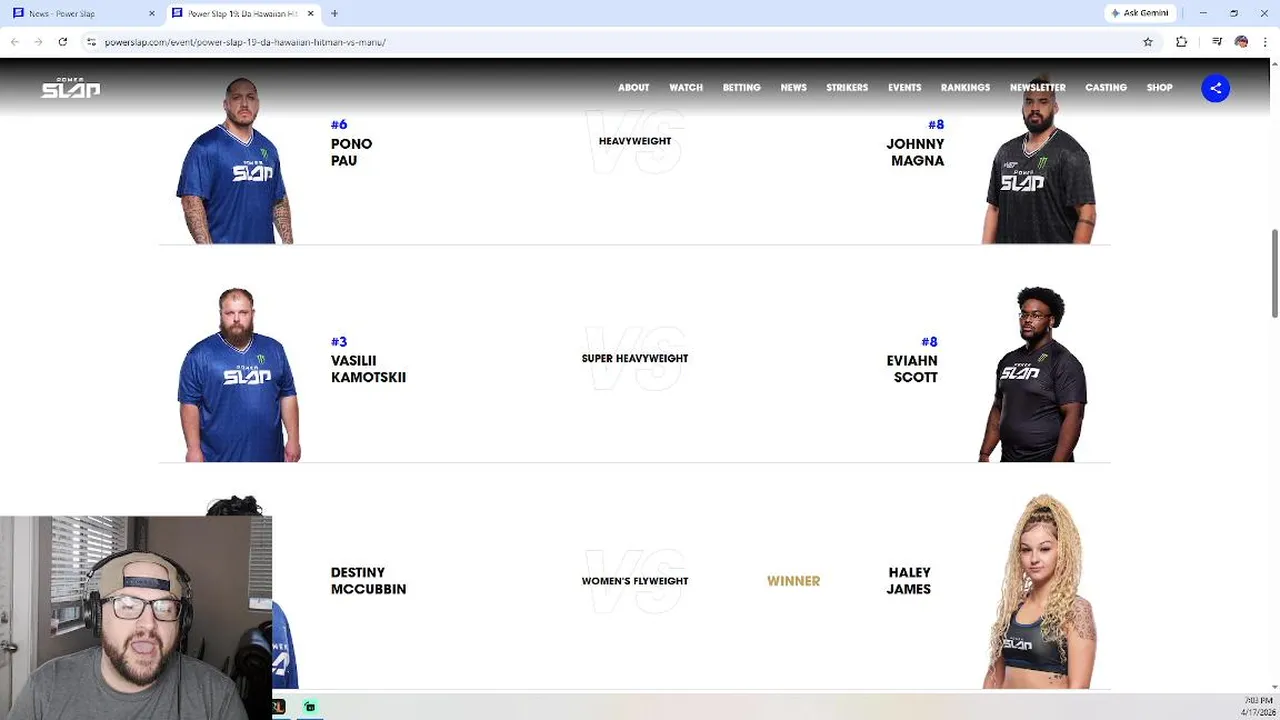
Task: Click the #6 ranking by Pono Pau
Action: [339, 125]
